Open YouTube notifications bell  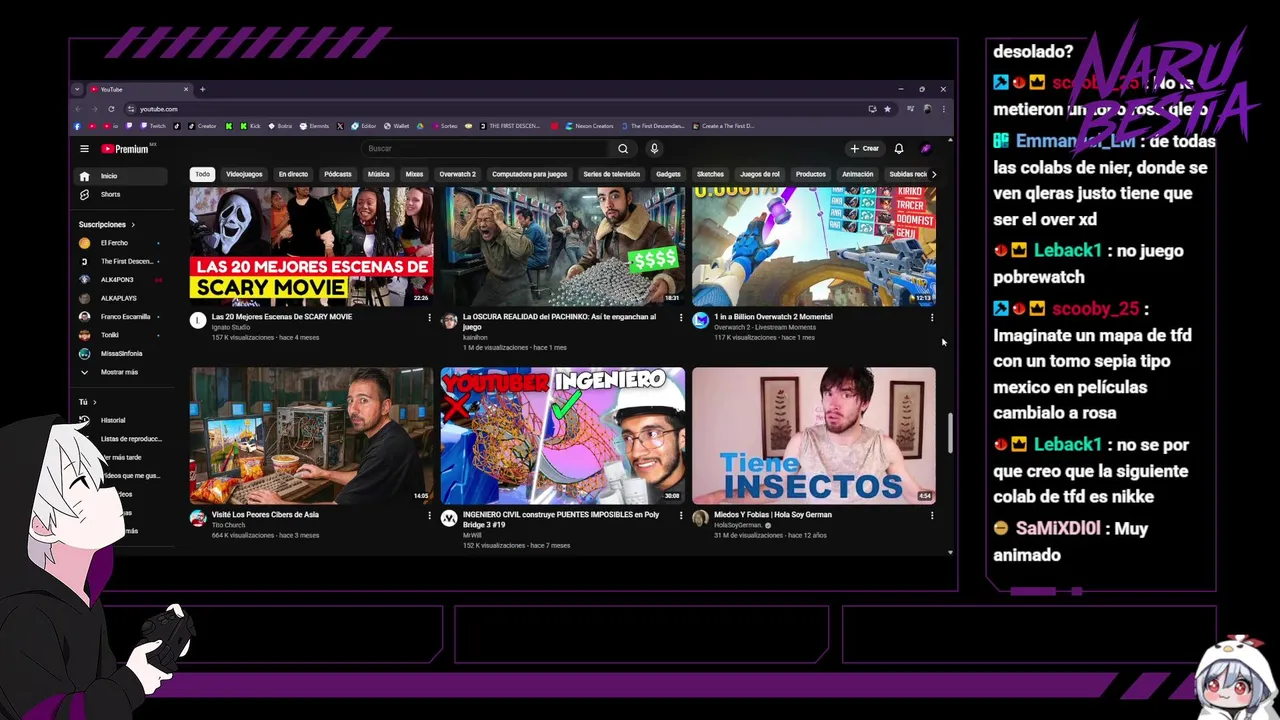[x=899, y=149]
